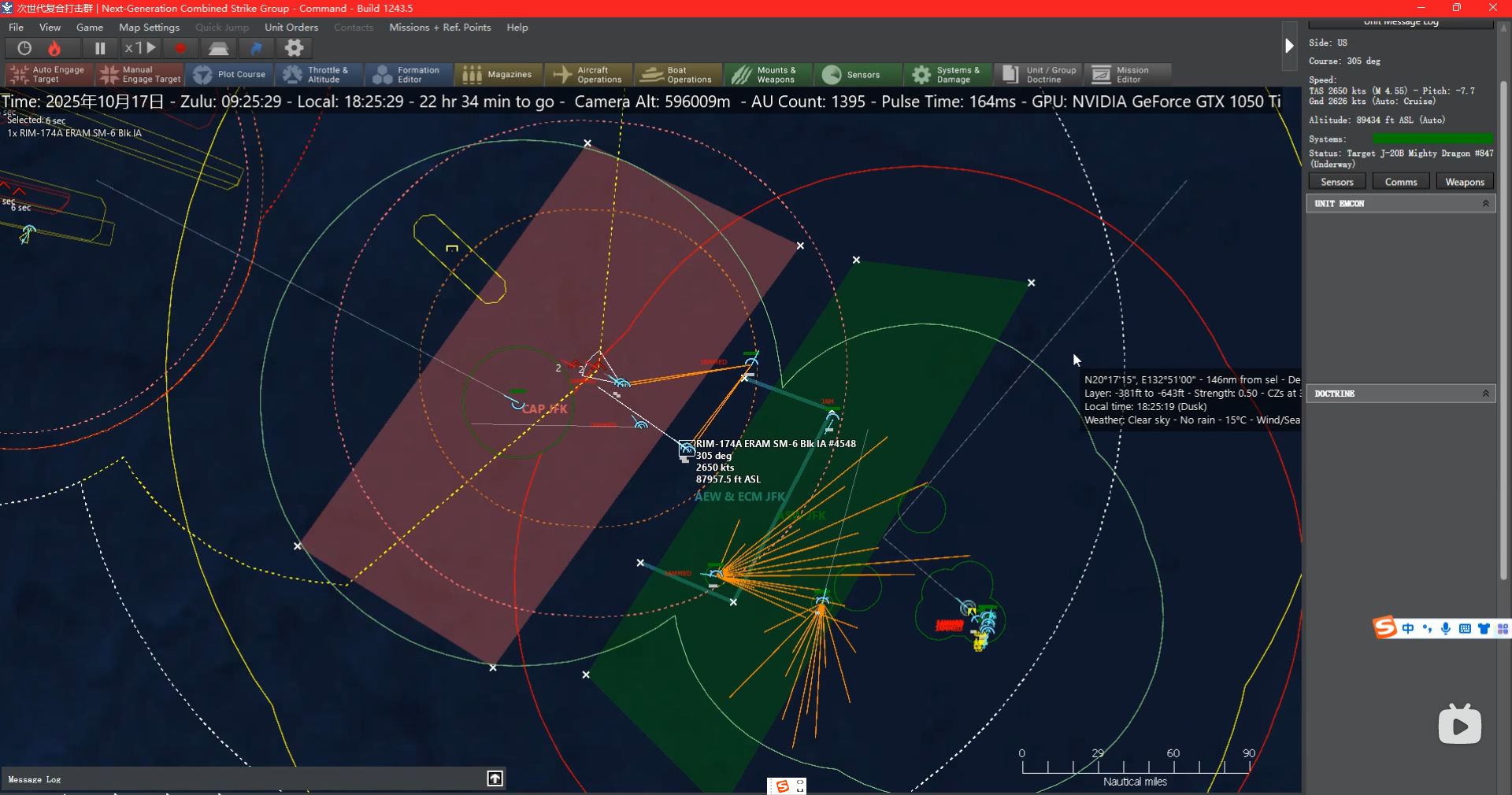Click the red flame icon
This screenshot has height=795, width=1512.
(54, 48)
